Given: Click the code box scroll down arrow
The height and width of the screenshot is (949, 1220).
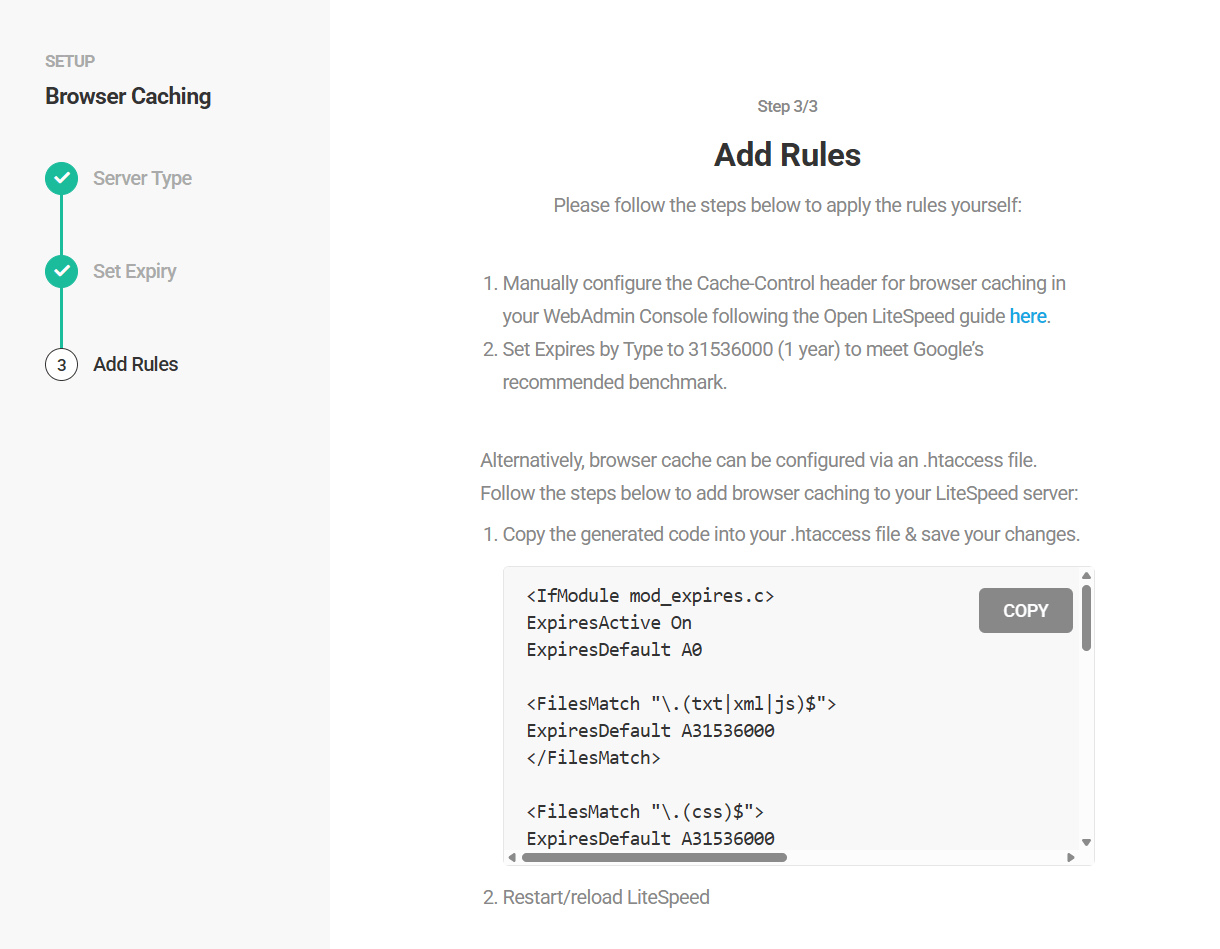Looking at the screenshot, I should point(1086,843).
